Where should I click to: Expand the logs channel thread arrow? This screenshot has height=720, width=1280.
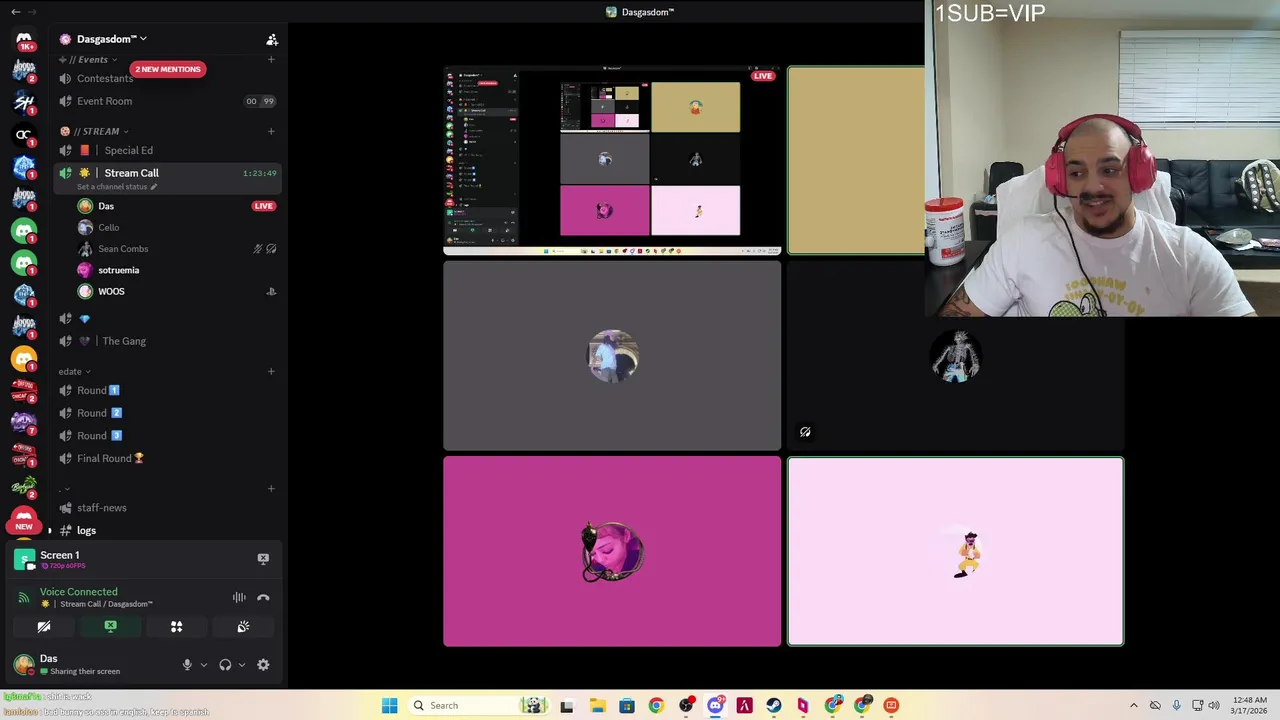click(50, 531)
